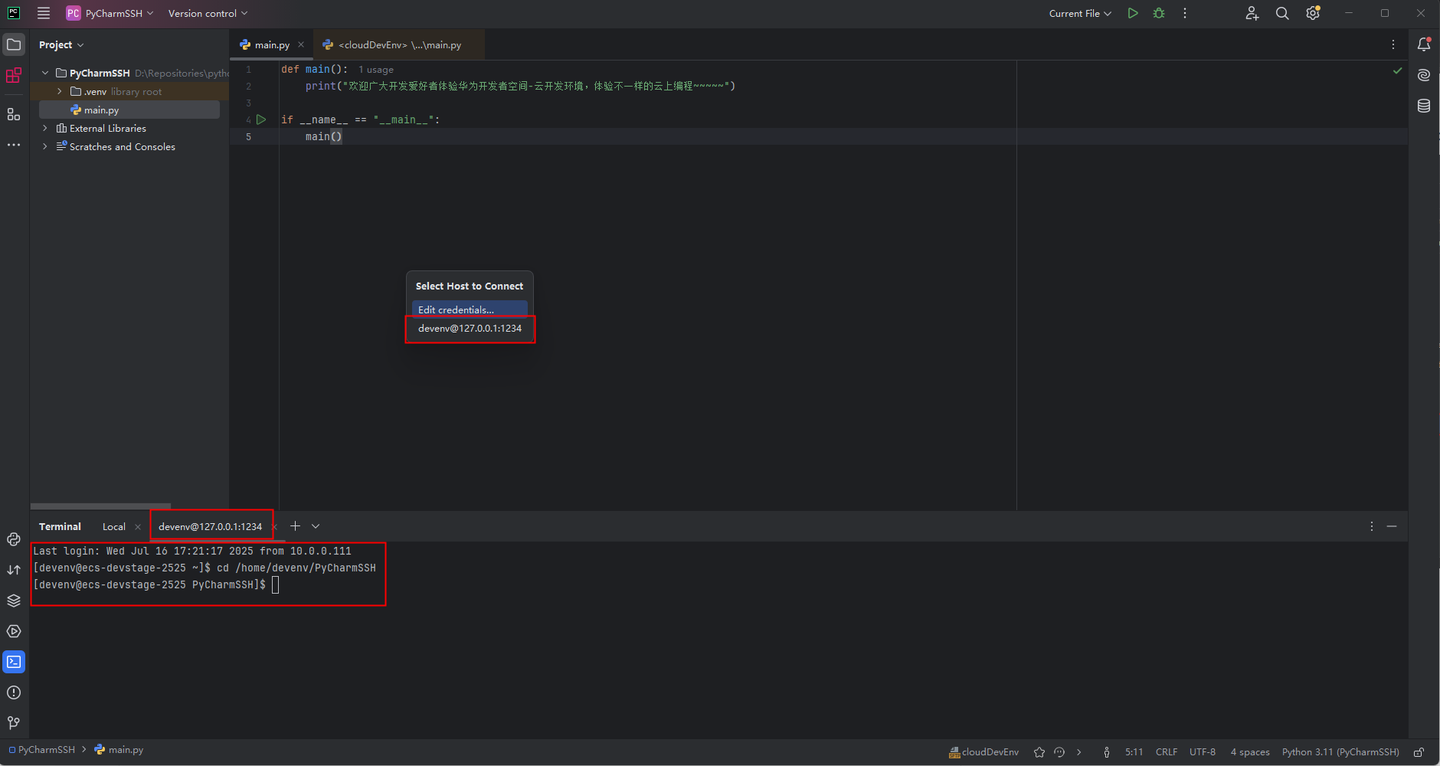Open the Database tool window
Screen dimensions: 1440x766
1423,106
